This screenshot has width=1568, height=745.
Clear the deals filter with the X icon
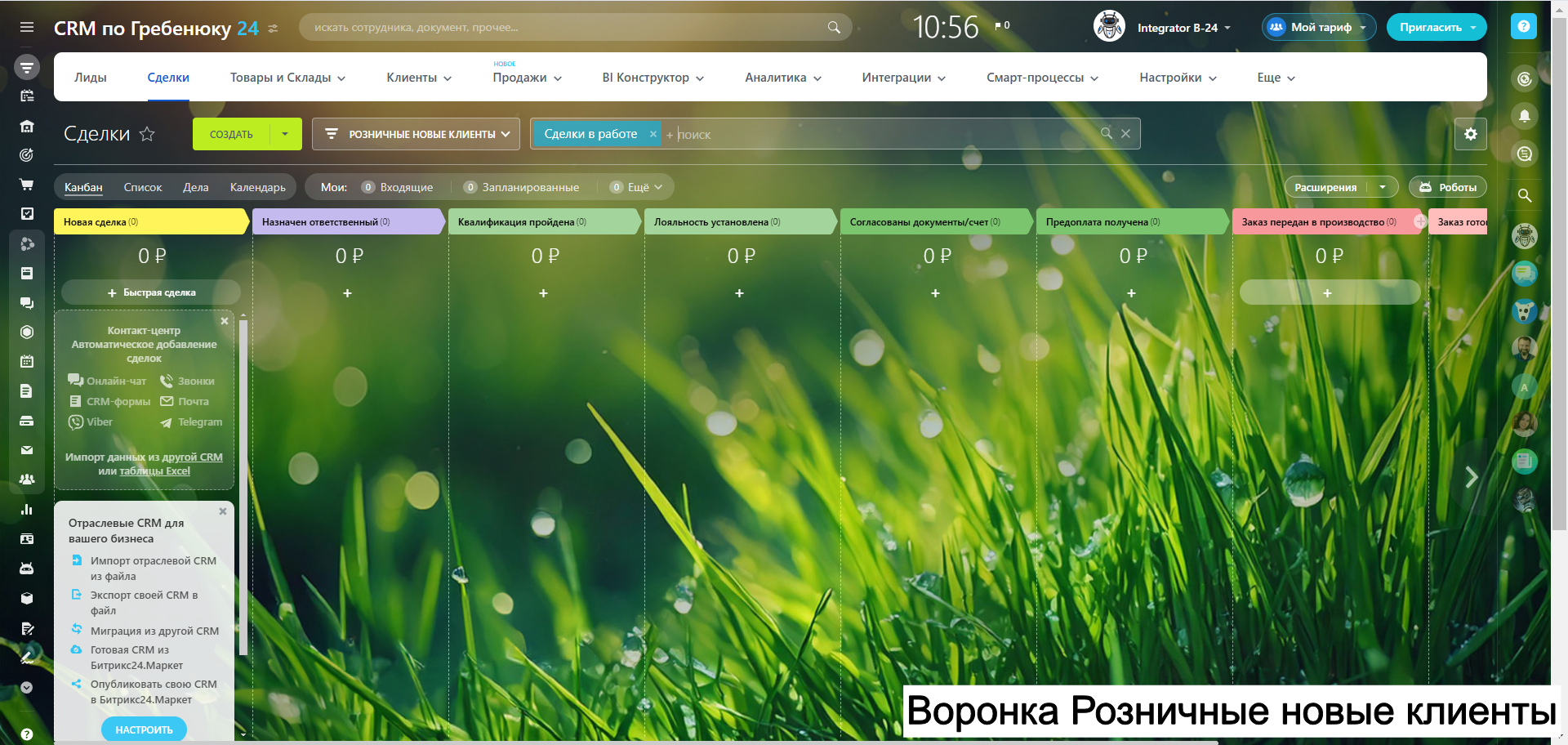click(x=1125, y=133)
